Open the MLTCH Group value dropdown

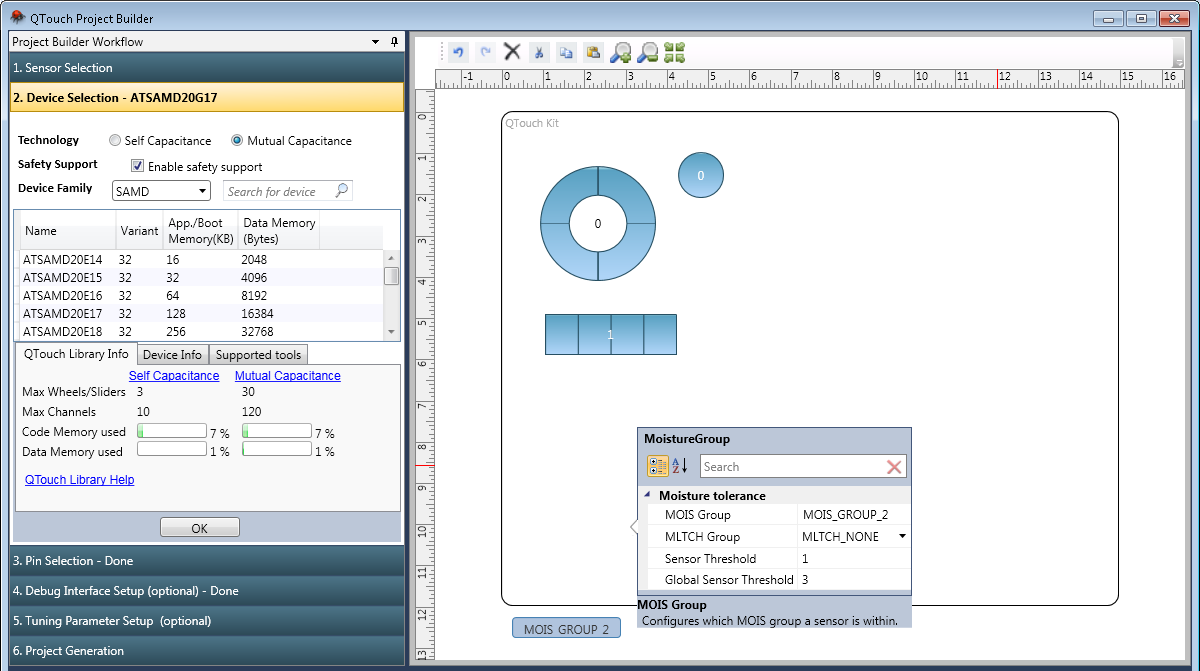tap(903, 537)
